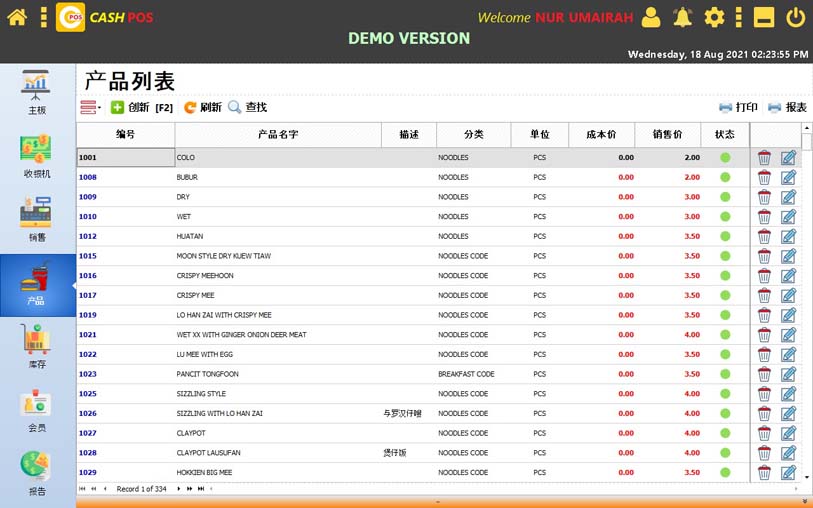Click 查找 search button

247,107
